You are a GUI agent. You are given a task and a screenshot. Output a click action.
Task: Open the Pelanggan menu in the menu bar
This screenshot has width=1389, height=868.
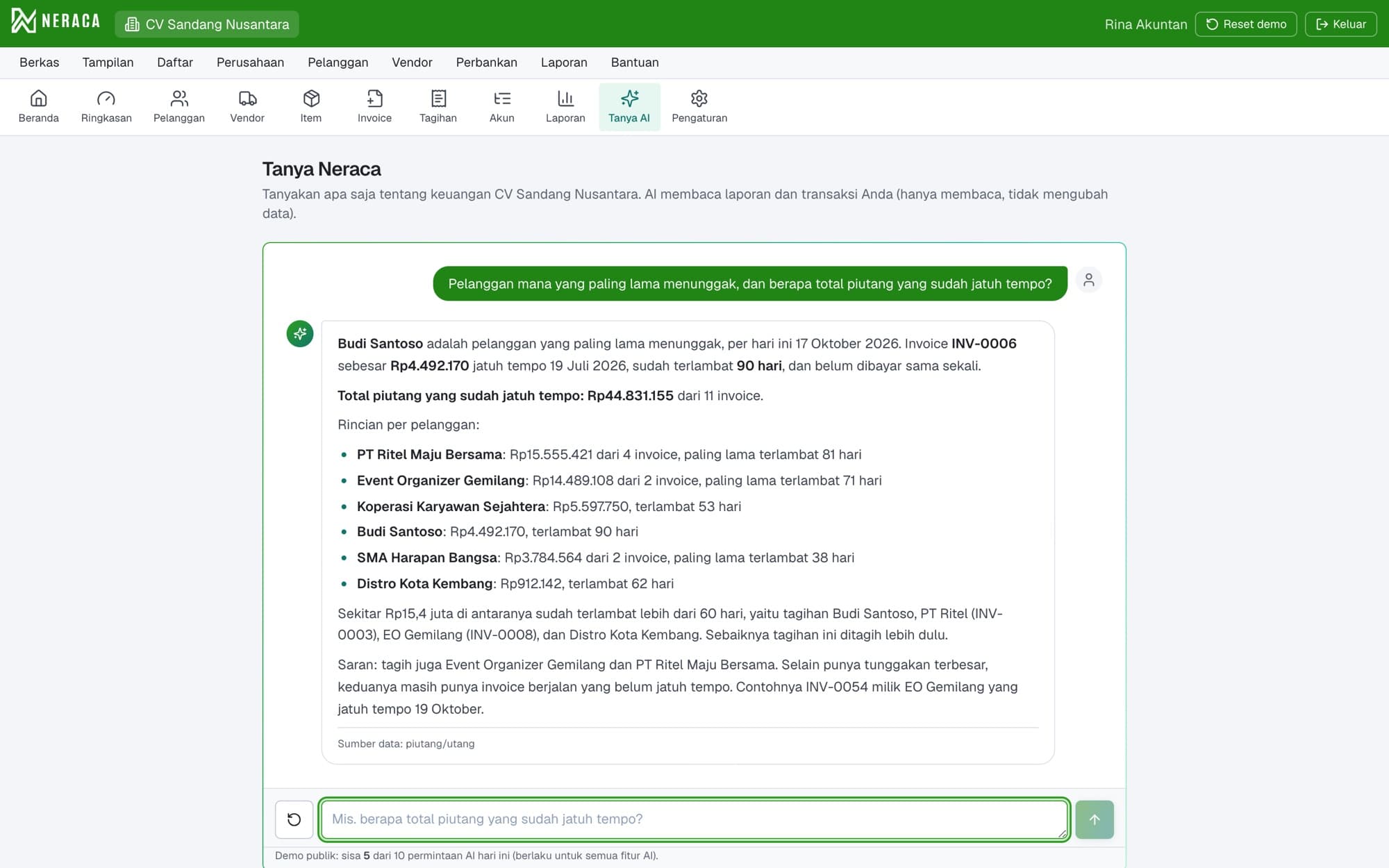coord(338,62)
